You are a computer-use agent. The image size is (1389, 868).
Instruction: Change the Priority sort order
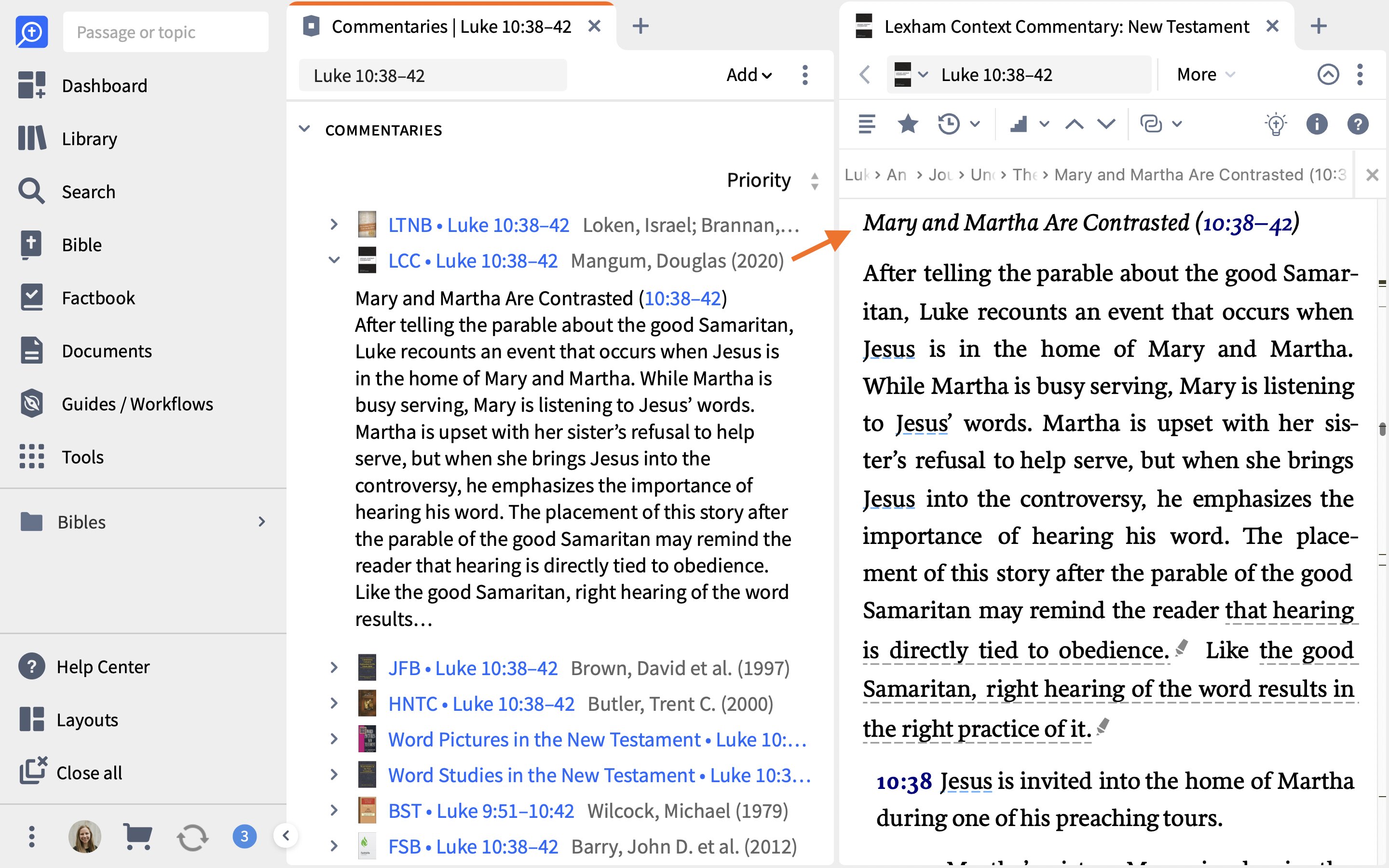[773, 180]
